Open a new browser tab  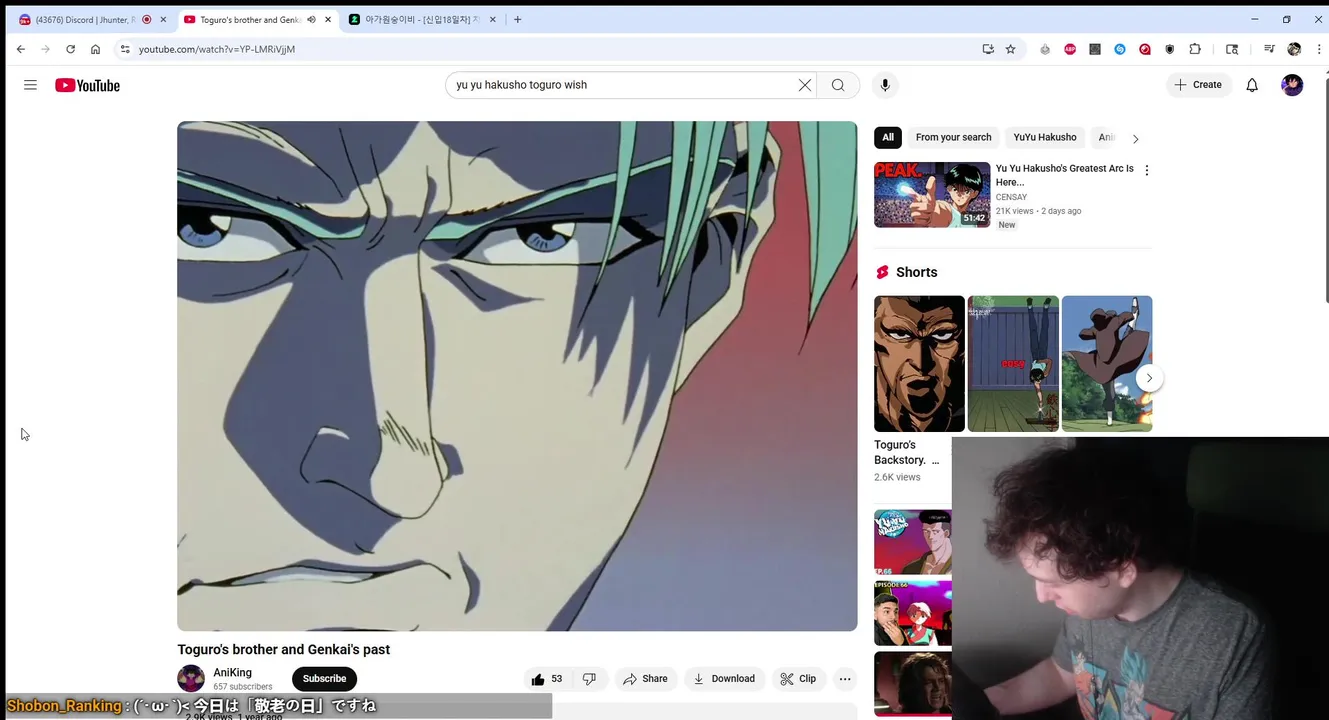[517, 19]
